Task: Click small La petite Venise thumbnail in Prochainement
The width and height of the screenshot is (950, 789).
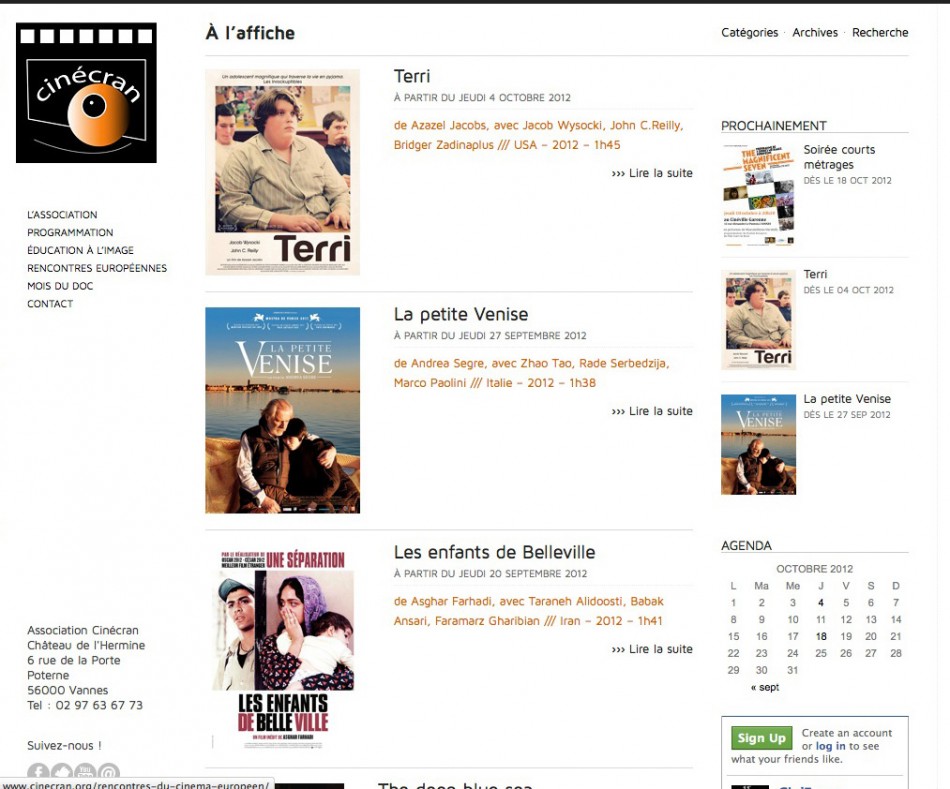Action: pos(758,444)
